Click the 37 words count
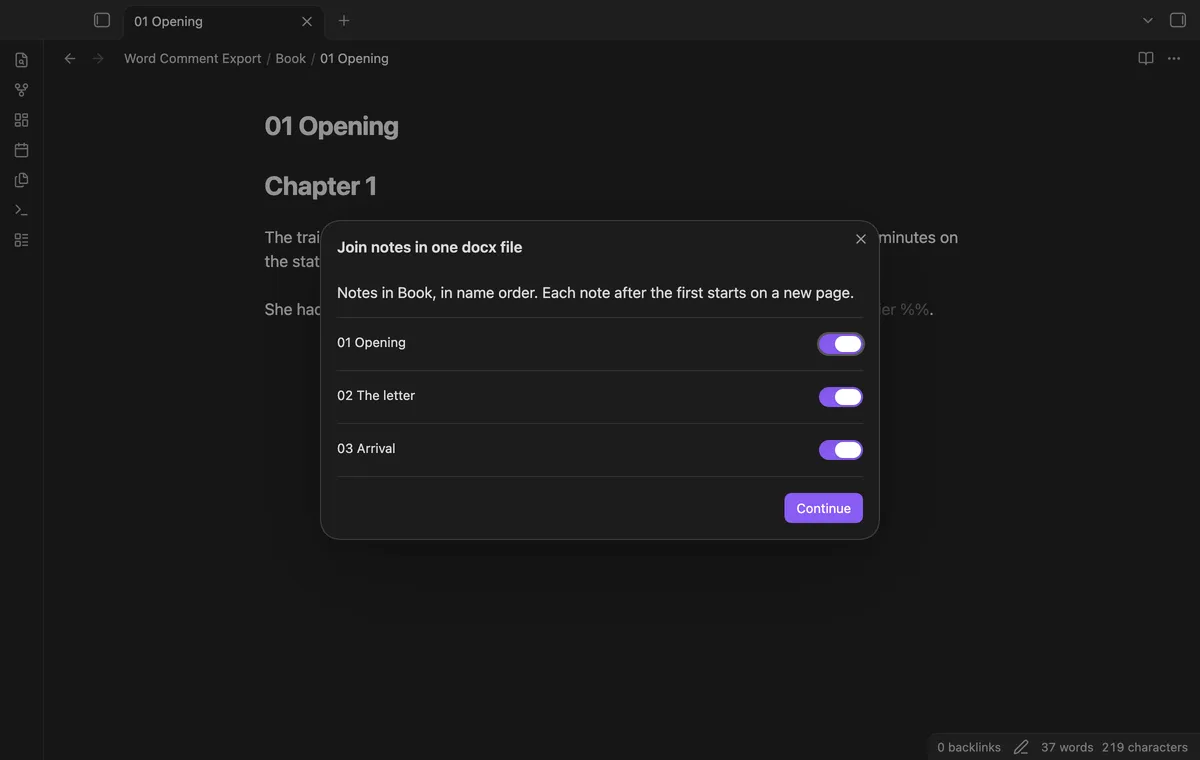 pyautogui.click(x=1067, y=747)
